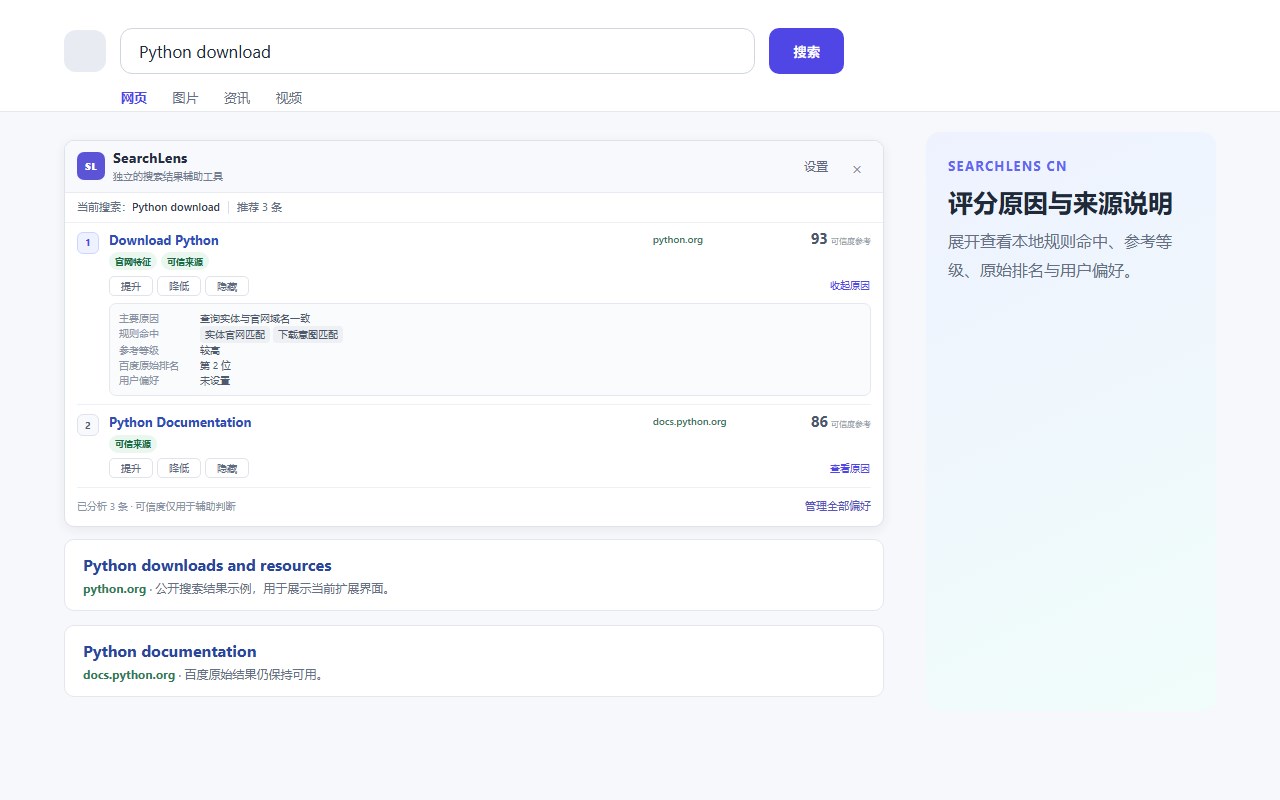Focus the Python download search input

point(437,51)
